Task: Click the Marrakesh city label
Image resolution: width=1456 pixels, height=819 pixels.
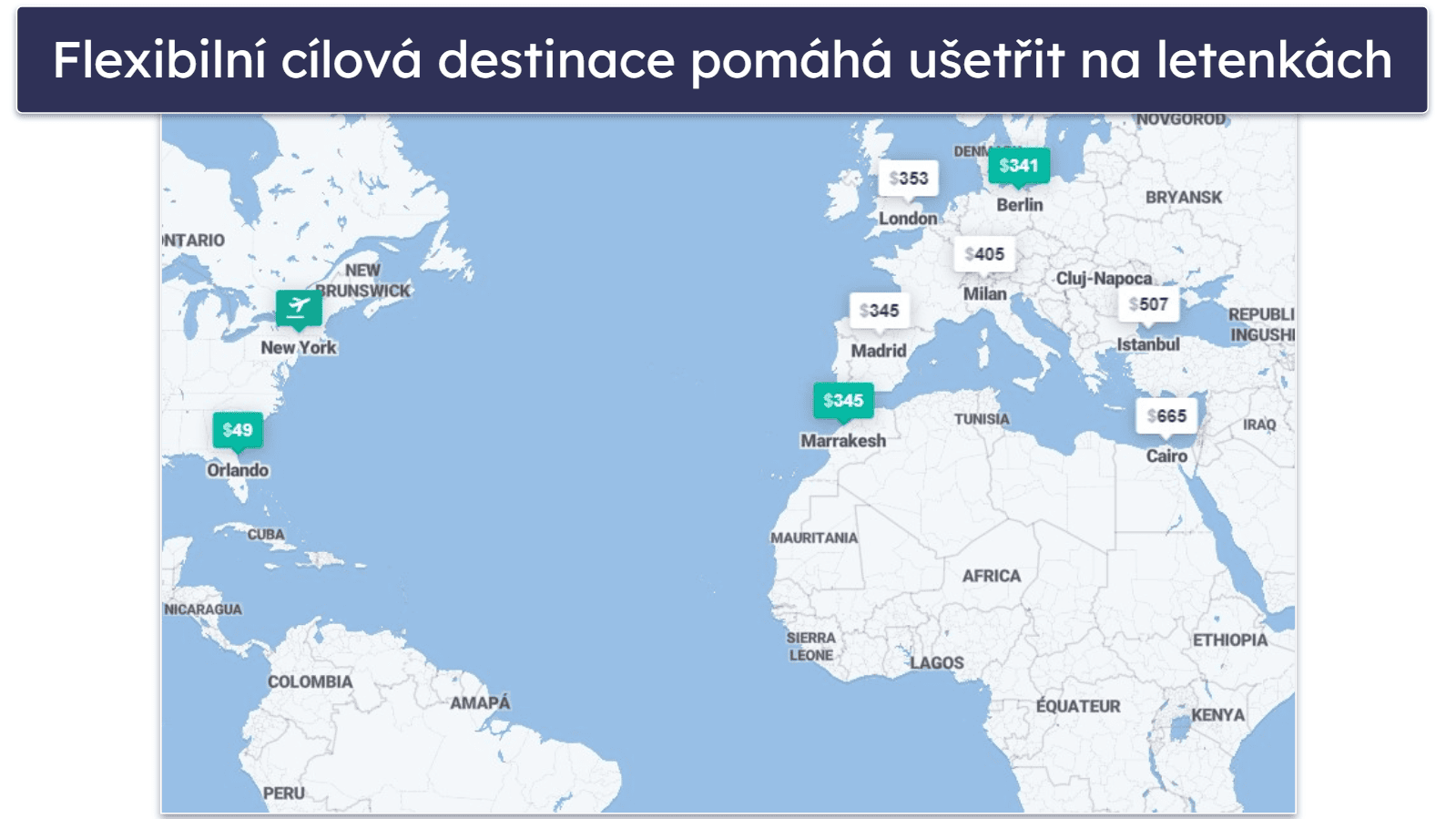Action: 843,441
